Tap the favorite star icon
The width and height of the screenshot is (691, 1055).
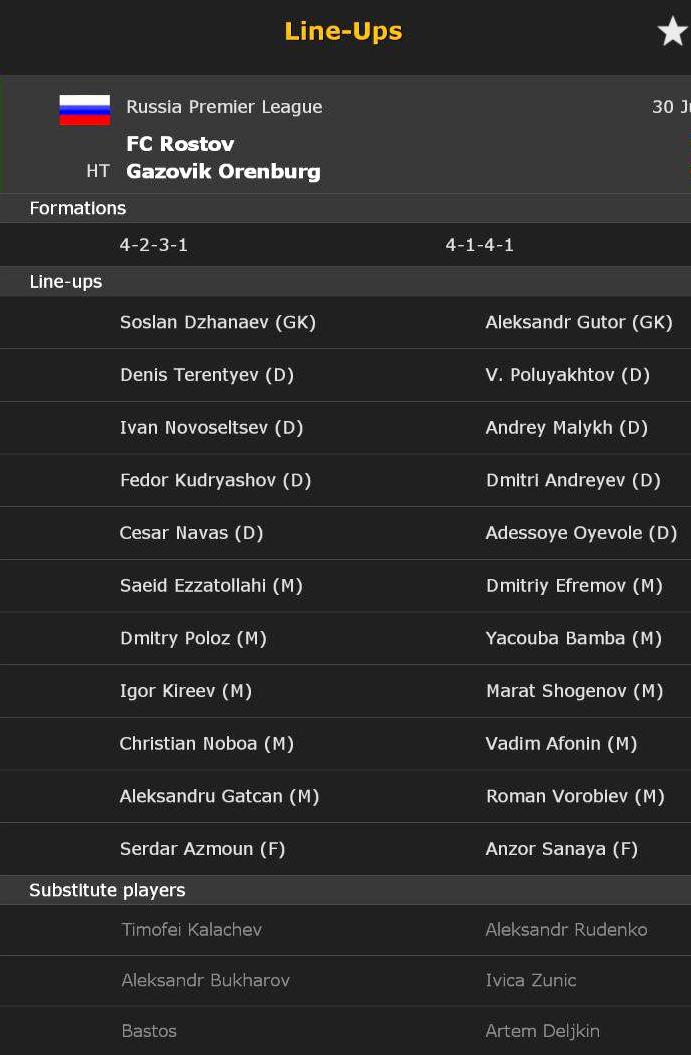point(672,32)
